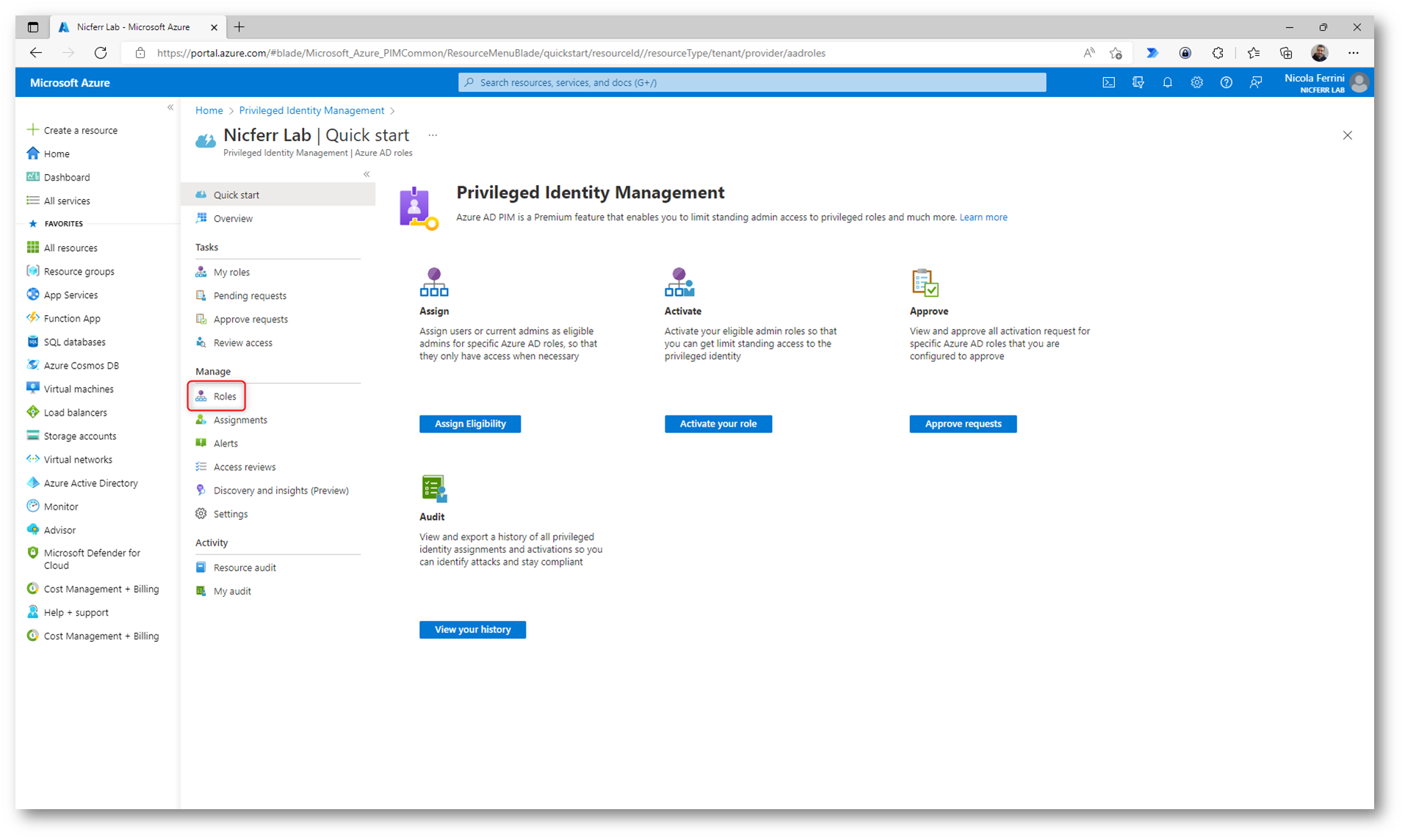Click the Assign Eligibility button
The width and height of the screenshot is (1405, 840).
(x=470, y=424)
